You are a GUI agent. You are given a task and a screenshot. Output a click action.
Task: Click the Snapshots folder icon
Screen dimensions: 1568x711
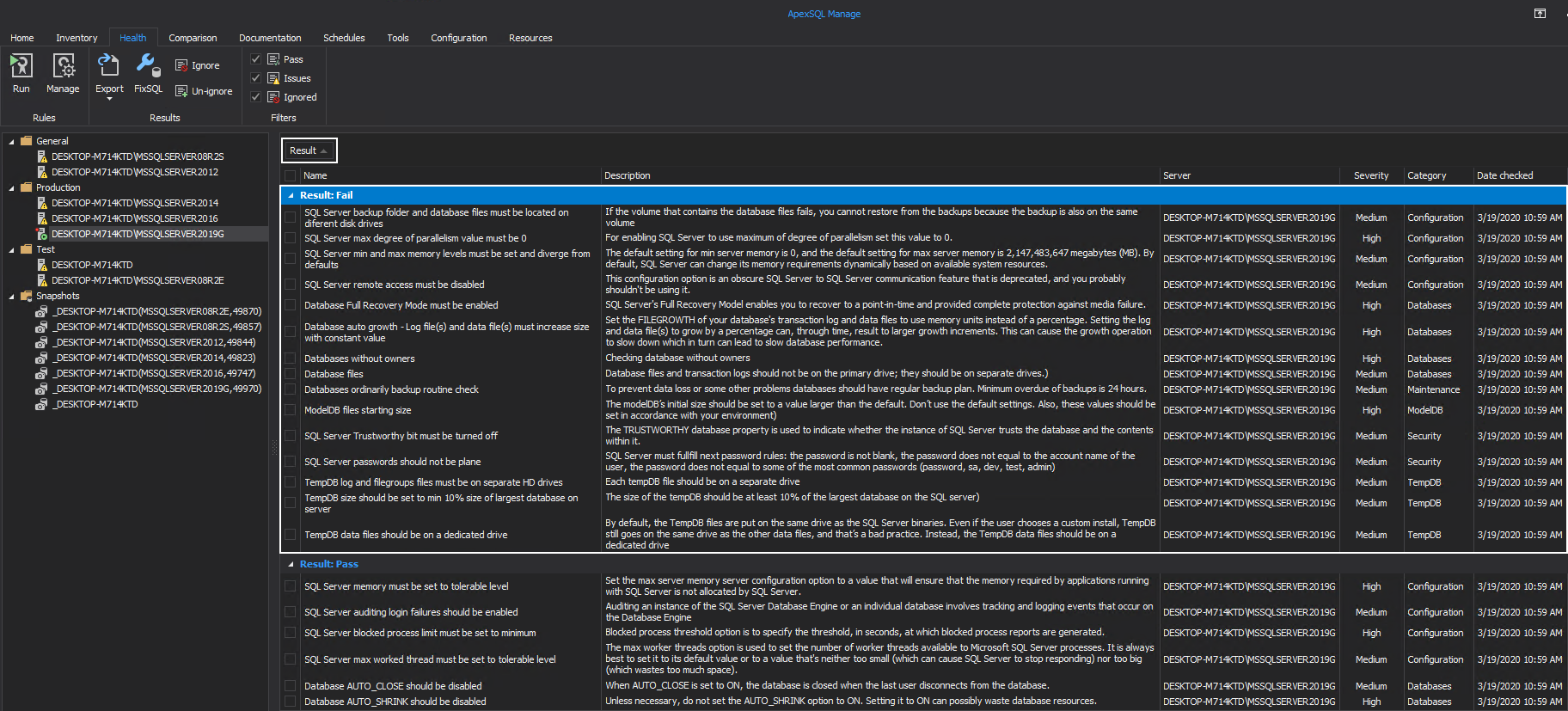pyautogui.click(x=26, y=296)
